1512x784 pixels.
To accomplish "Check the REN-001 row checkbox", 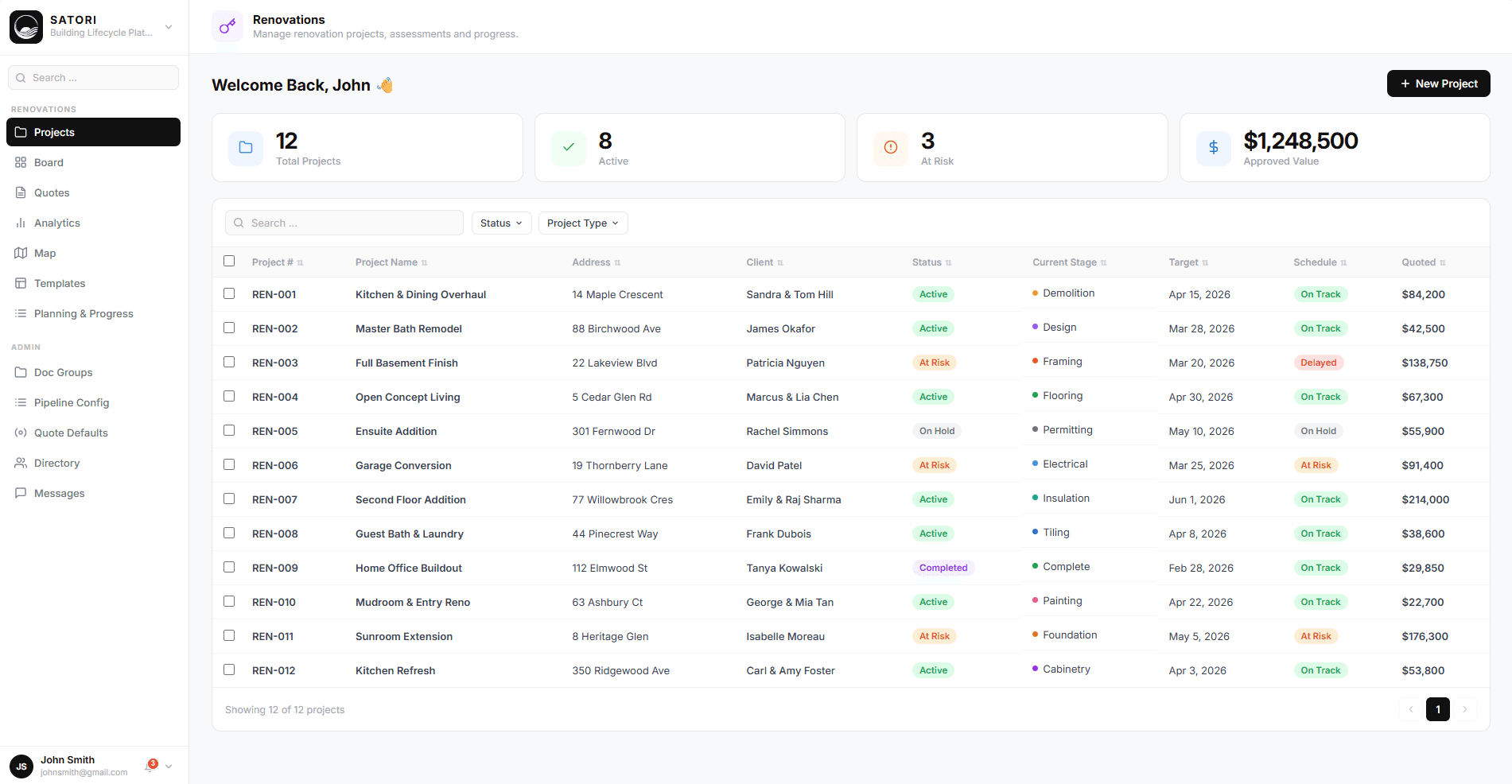I will click(229, 293).
